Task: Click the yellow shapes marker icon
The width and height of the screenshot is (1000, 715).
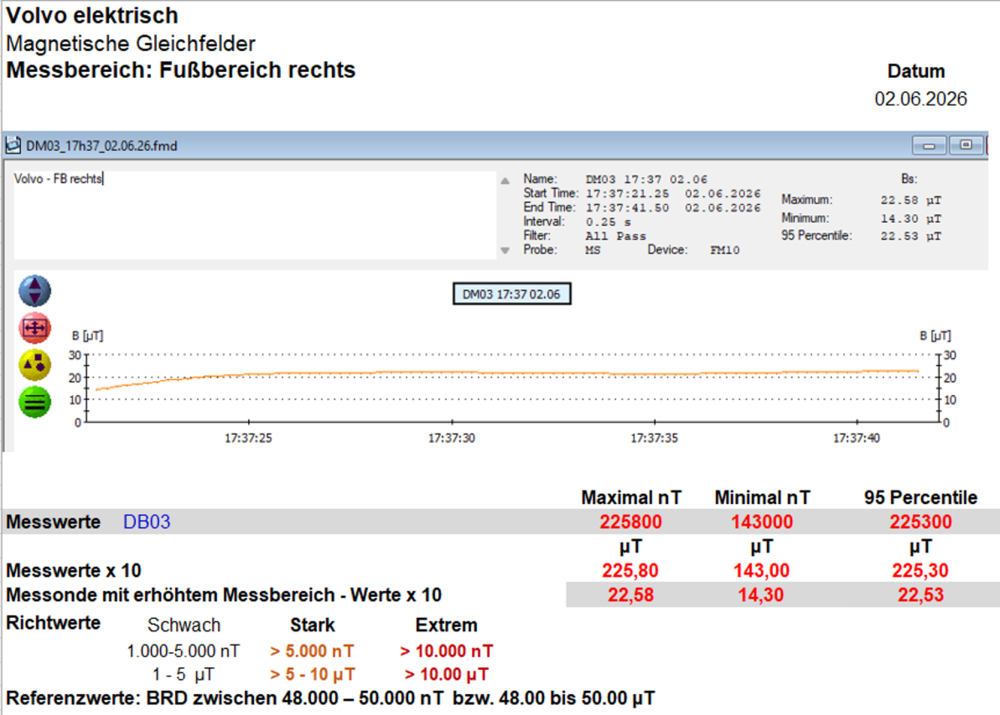Action: pos(34,365)
